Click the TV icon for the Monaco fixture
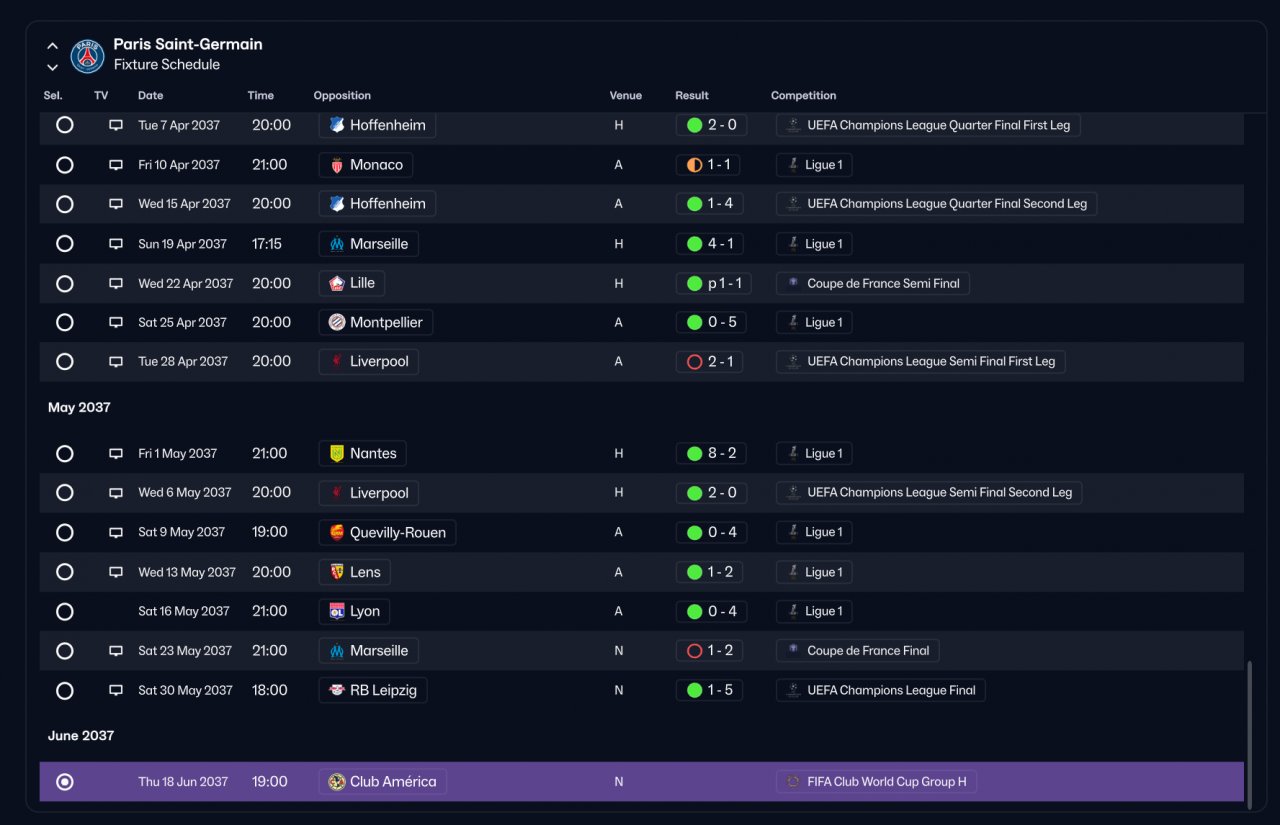 click(116, 165)
